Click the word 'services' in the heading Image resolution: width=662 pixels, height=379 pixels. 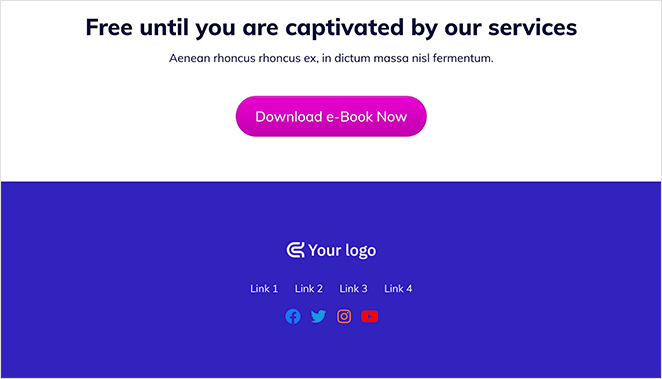coord(532,27)
